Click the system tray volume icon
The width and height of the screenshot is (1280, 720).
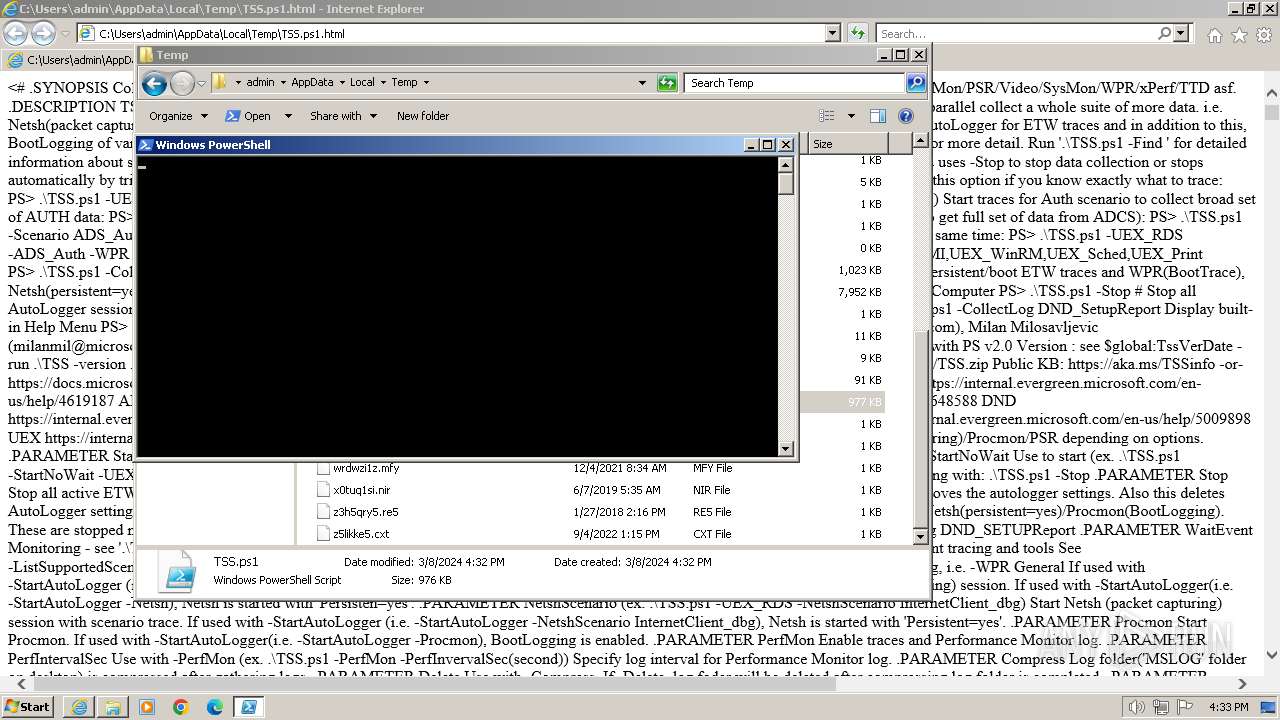1136,707
